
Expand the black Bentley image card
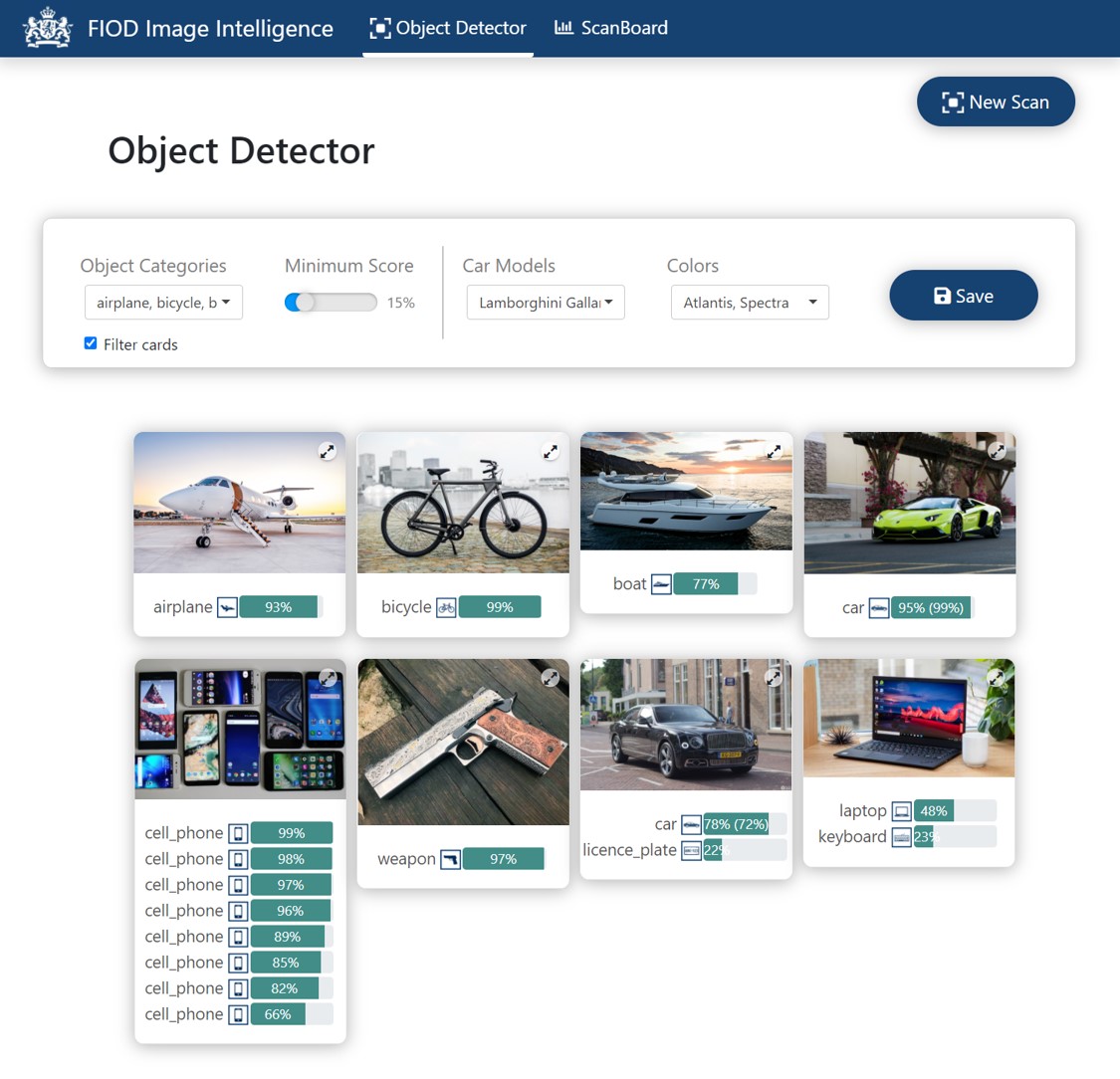click(x=774, y=678)
